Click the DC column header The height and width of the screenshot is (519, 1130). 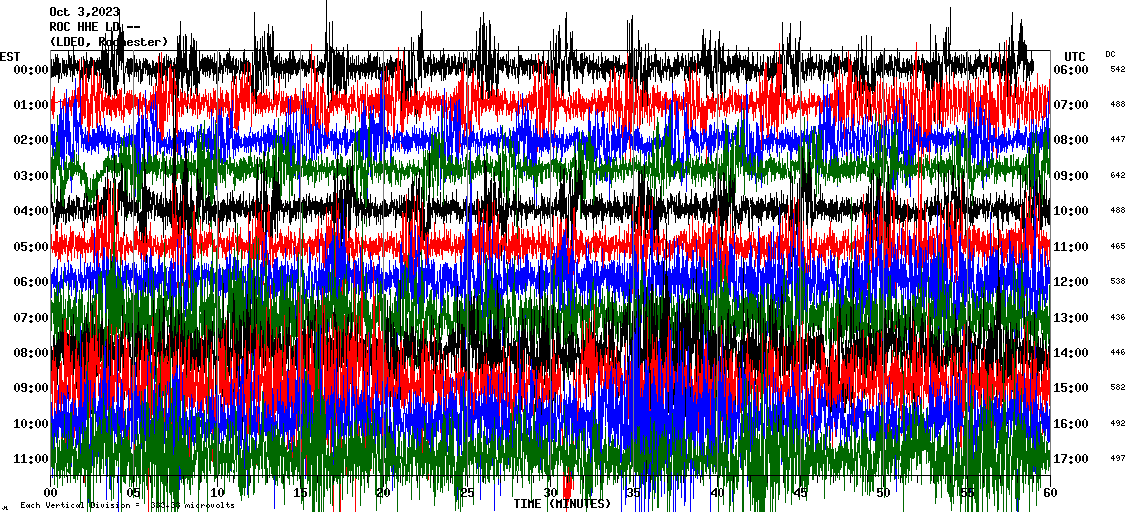click(x=1110, y=54)
